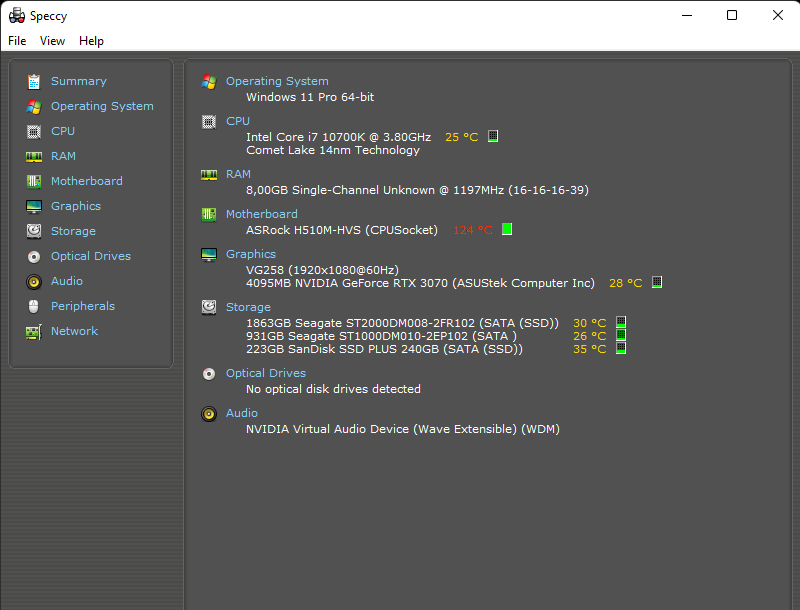Select Summary in the sidebar

tap(79, 81)
